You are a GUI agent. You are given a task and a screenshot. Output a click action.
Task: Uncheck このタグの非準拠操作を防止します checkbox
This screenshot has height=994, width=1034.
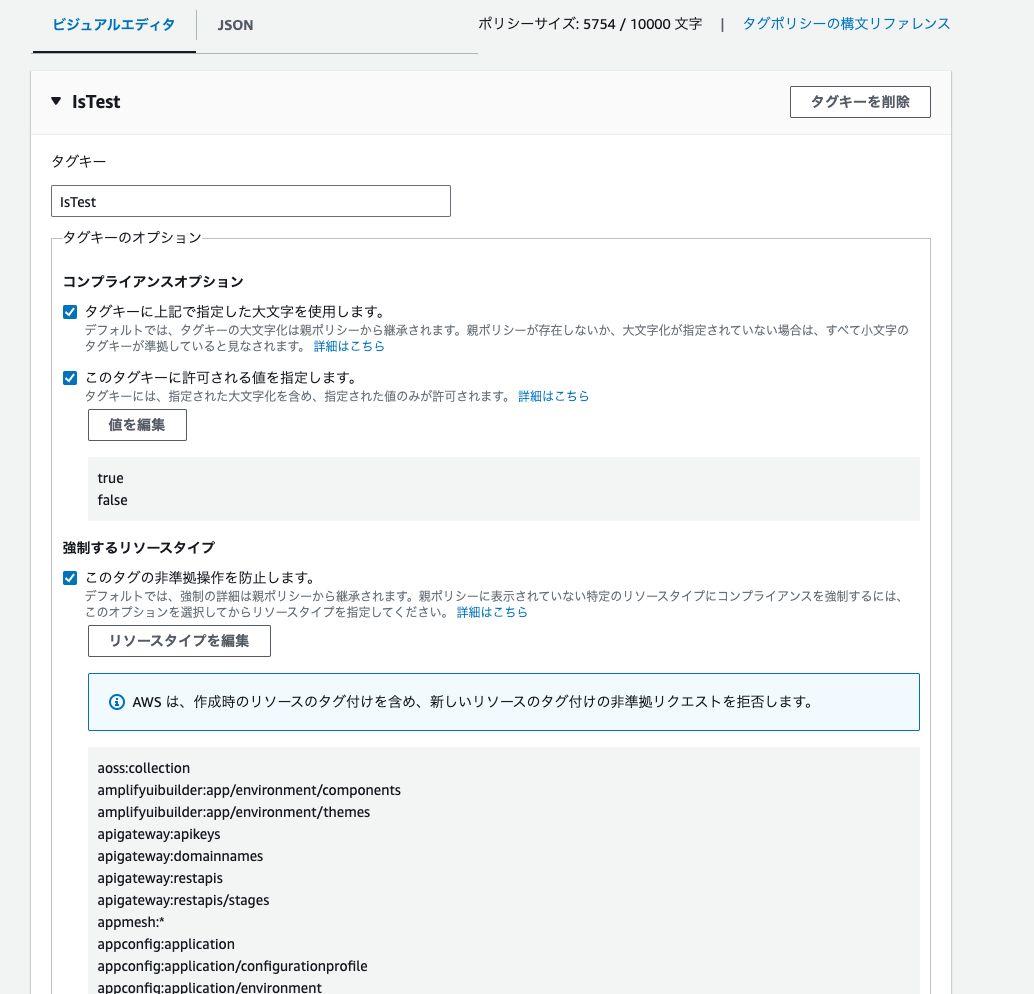tap(69, 577)
